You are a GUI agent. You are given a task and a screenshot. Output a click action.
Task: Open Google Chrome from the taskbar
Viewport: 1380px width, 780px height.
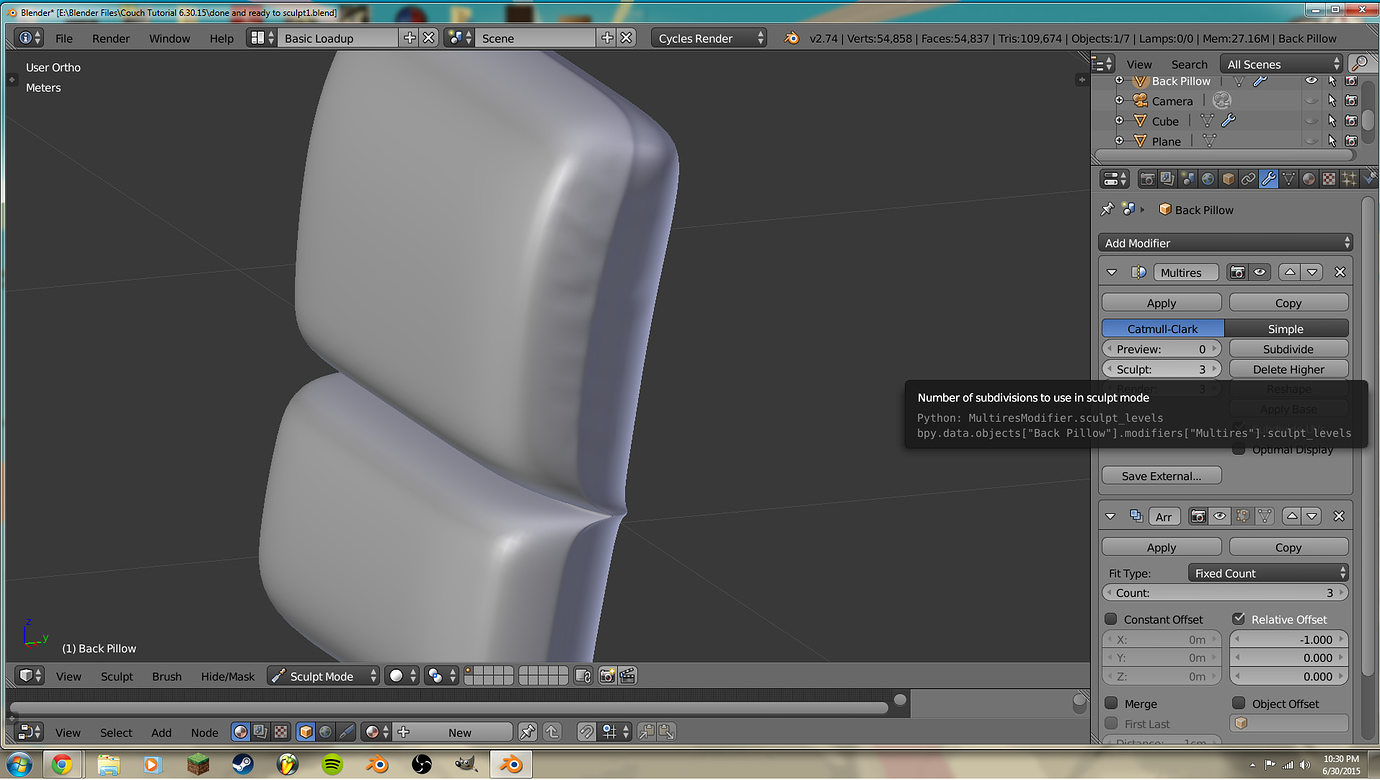click(x=62, y=765)
